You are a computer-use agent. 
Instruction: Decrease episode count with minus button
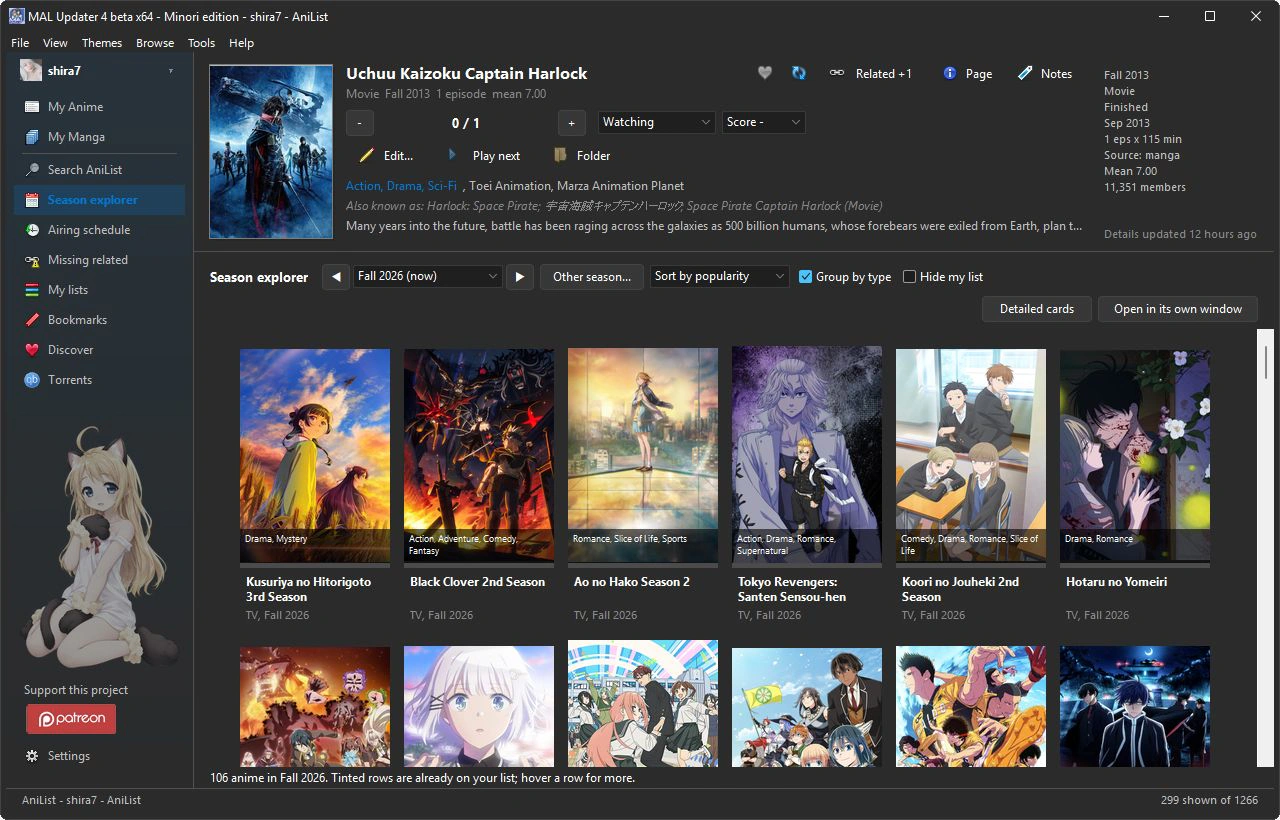359,123
